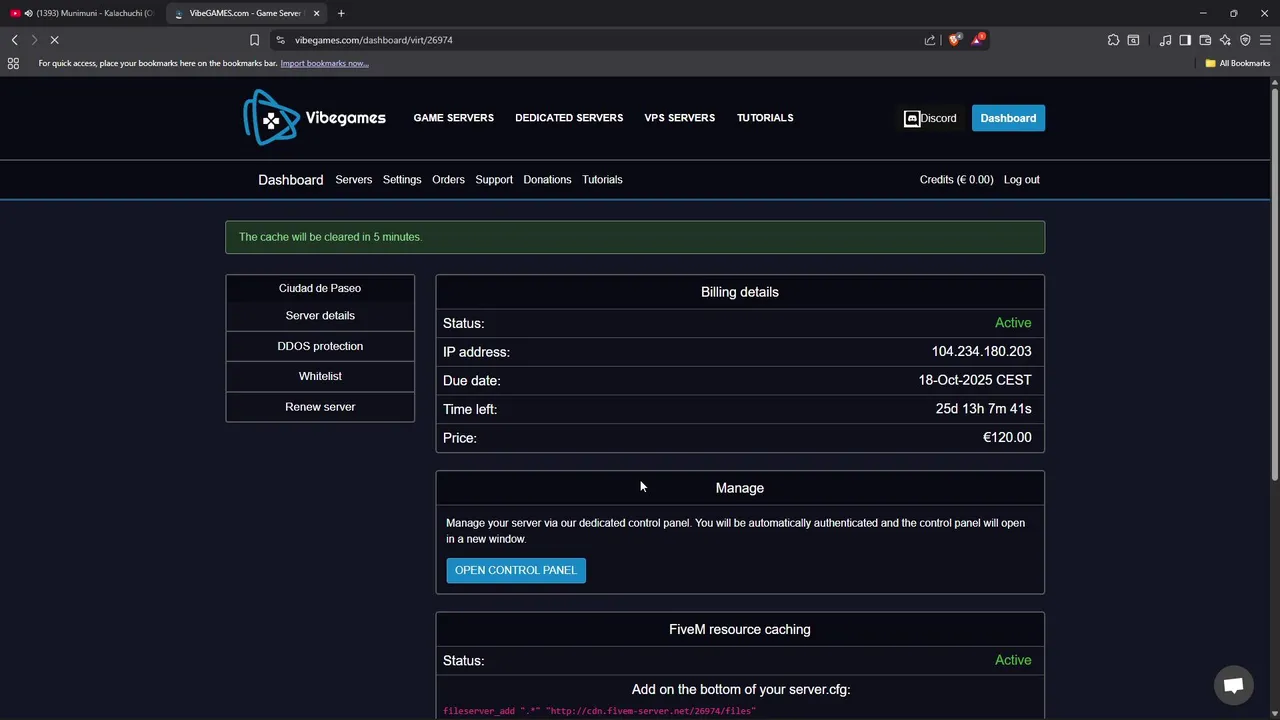1280x720 pixels.
Task: Toggle the browser sidebar panel icon
Action: [1185, 40]
